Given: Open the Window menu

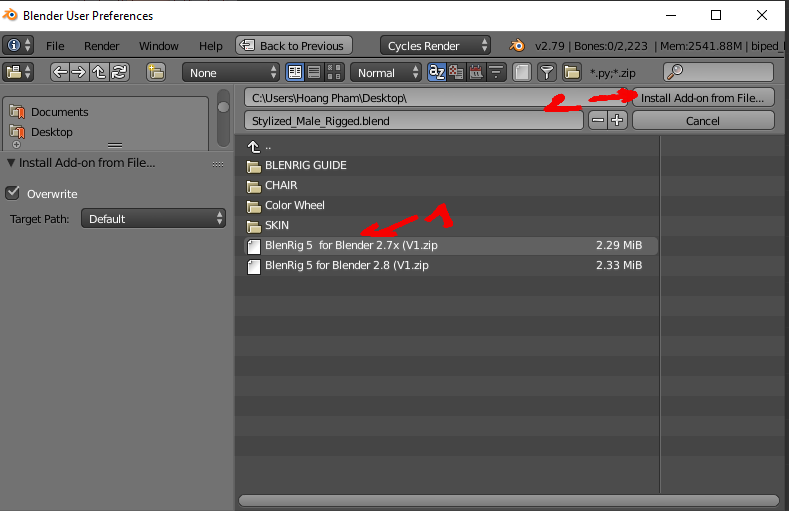Looking at the screenshot, I should (159, 46).
